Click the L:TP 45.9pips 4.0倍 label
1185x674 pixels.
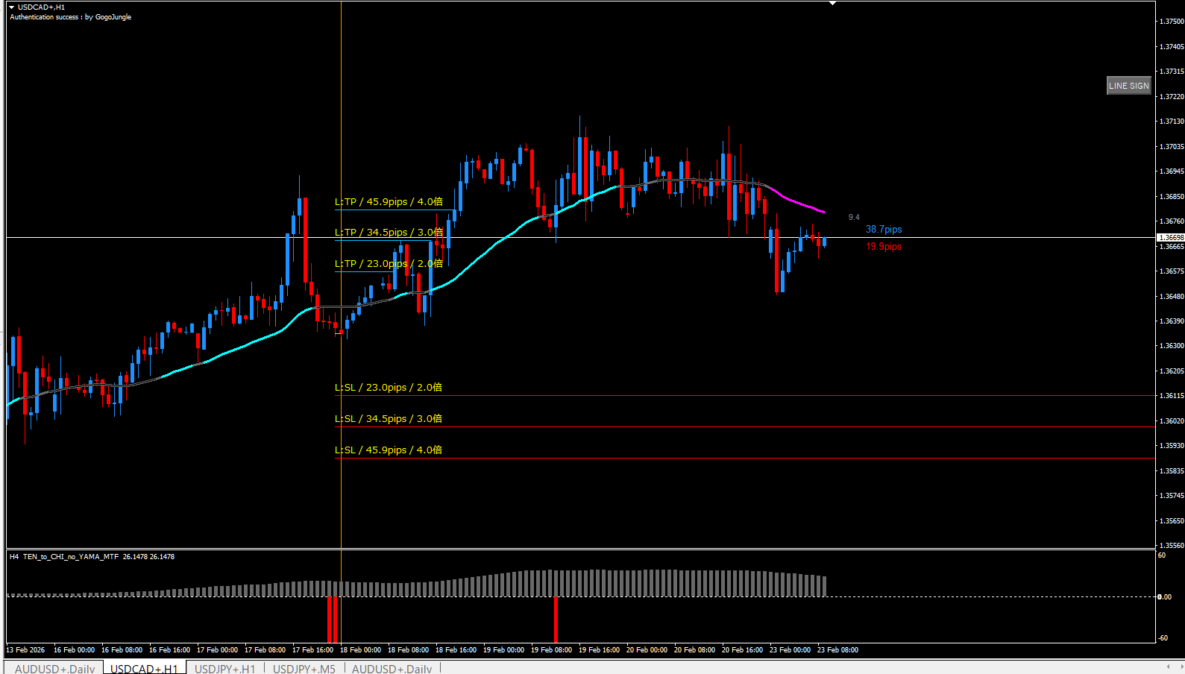click(x=388, y=202)
